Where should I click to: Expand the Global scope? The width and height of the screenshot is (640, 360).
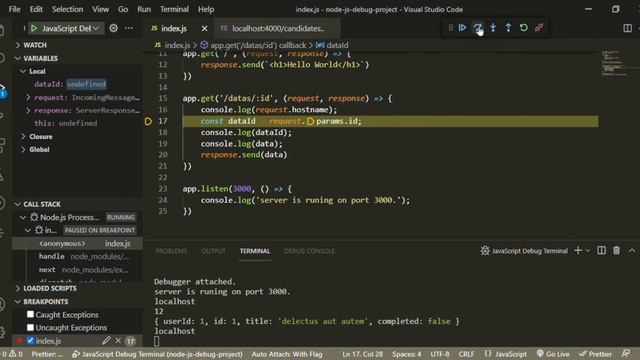coord(23,149)
